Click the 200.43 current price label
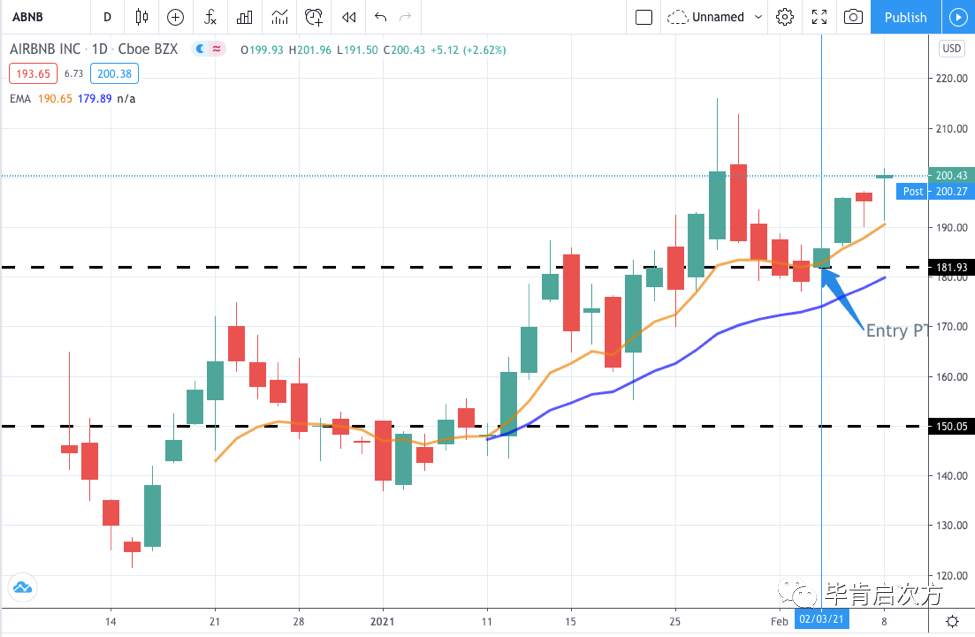 951,175
